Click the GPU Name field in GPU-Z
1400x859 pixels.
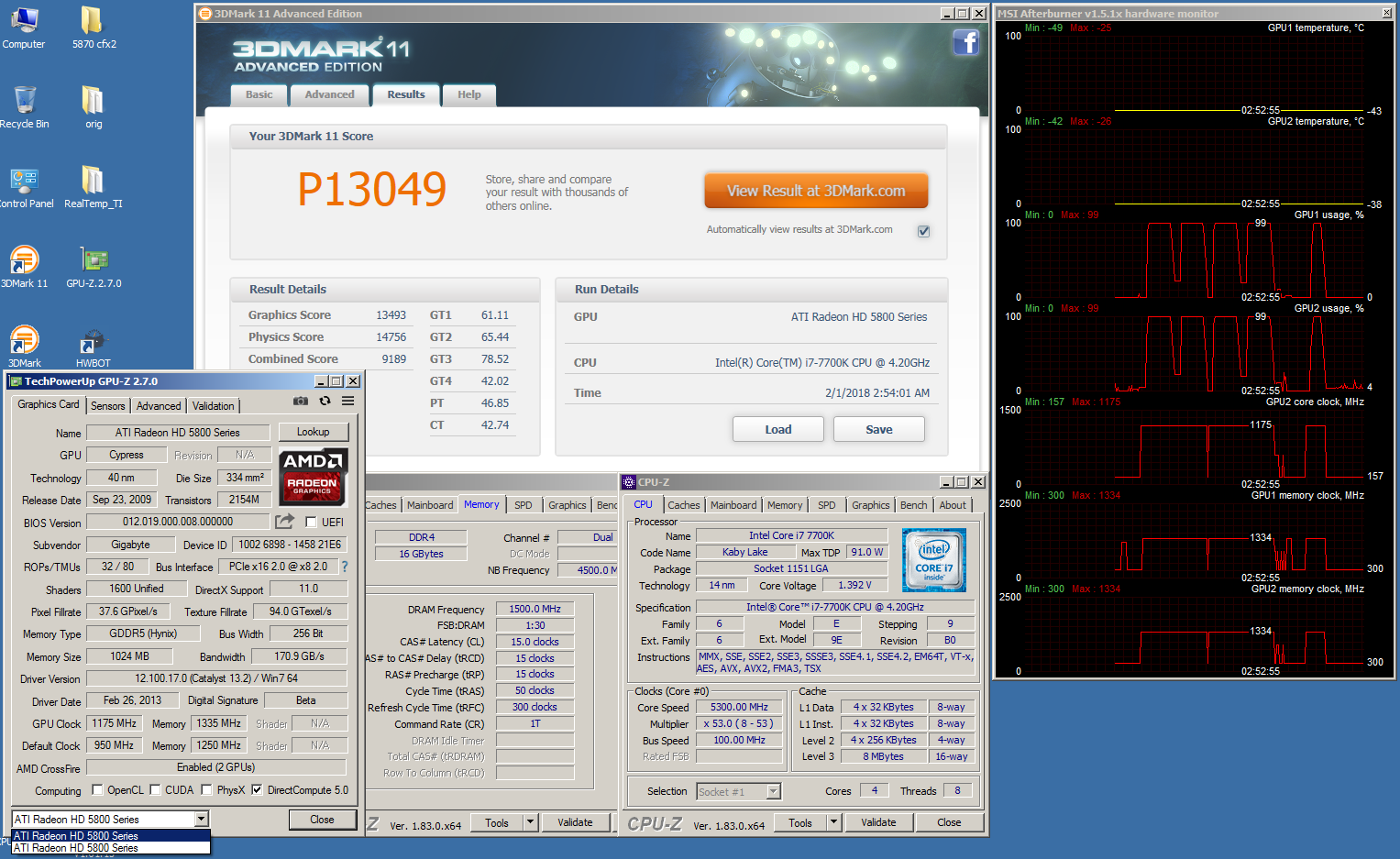(x=178, y=433)
